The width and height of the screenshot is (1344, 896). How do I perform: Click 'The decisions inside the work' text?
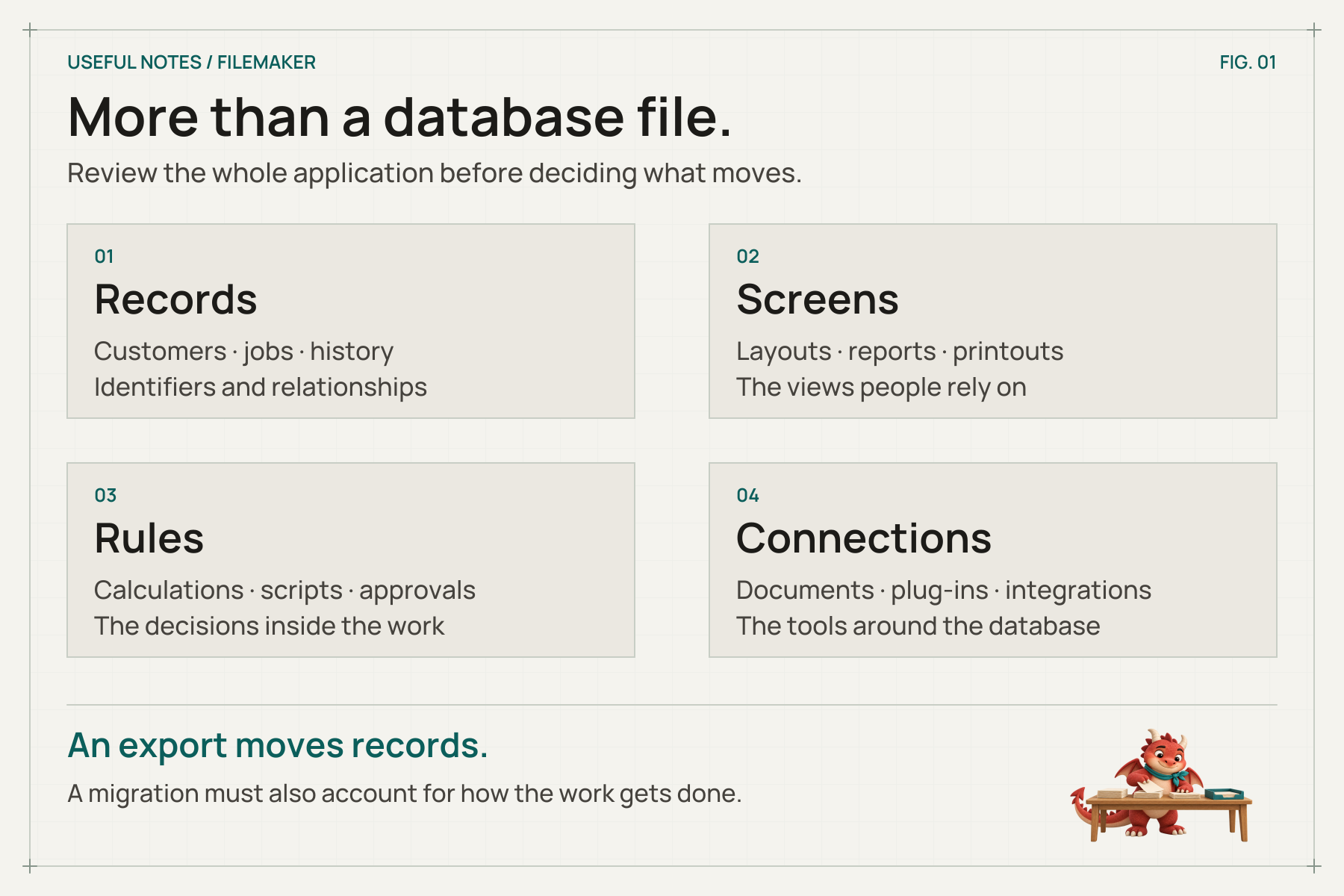(x=269, y=626)
